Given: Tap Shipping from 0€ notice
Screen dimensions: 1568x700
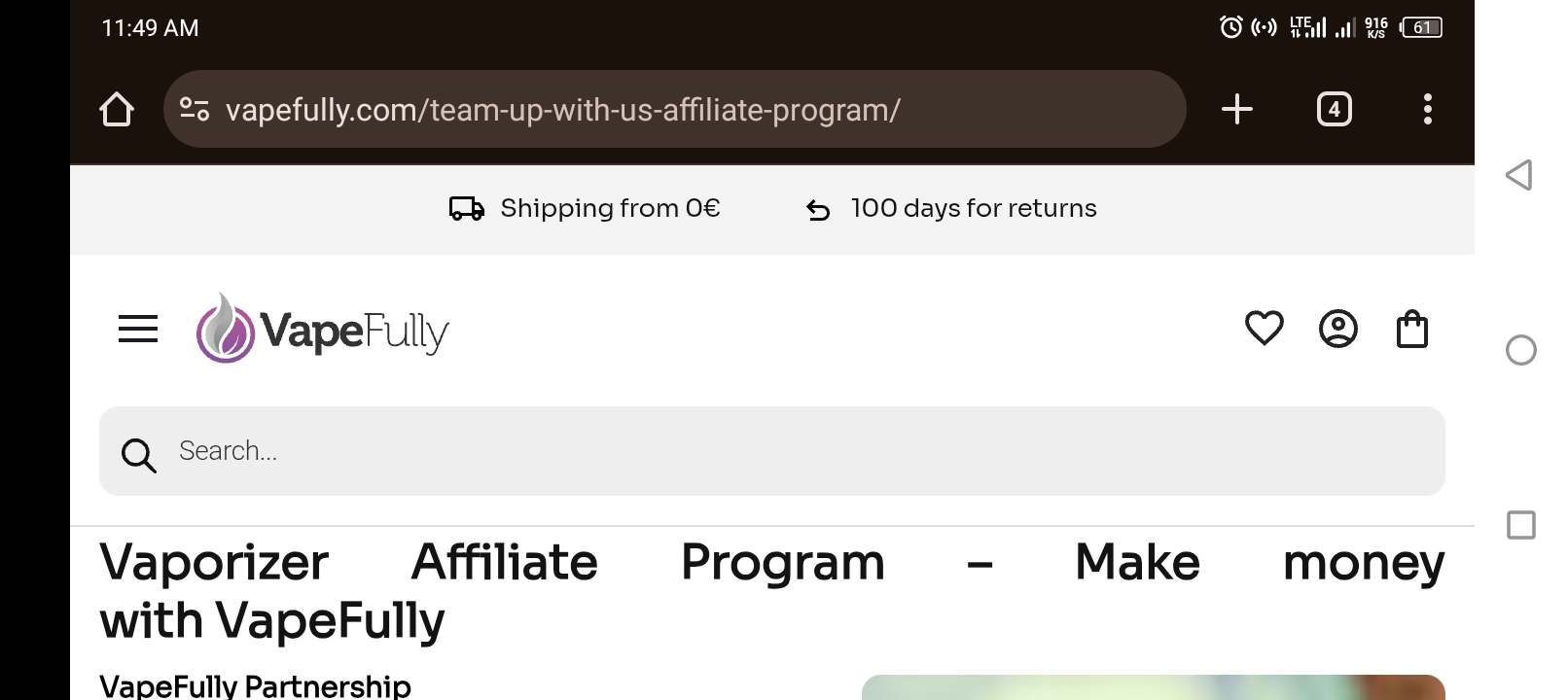Looking at the screenshot, I should pos(610,208).
